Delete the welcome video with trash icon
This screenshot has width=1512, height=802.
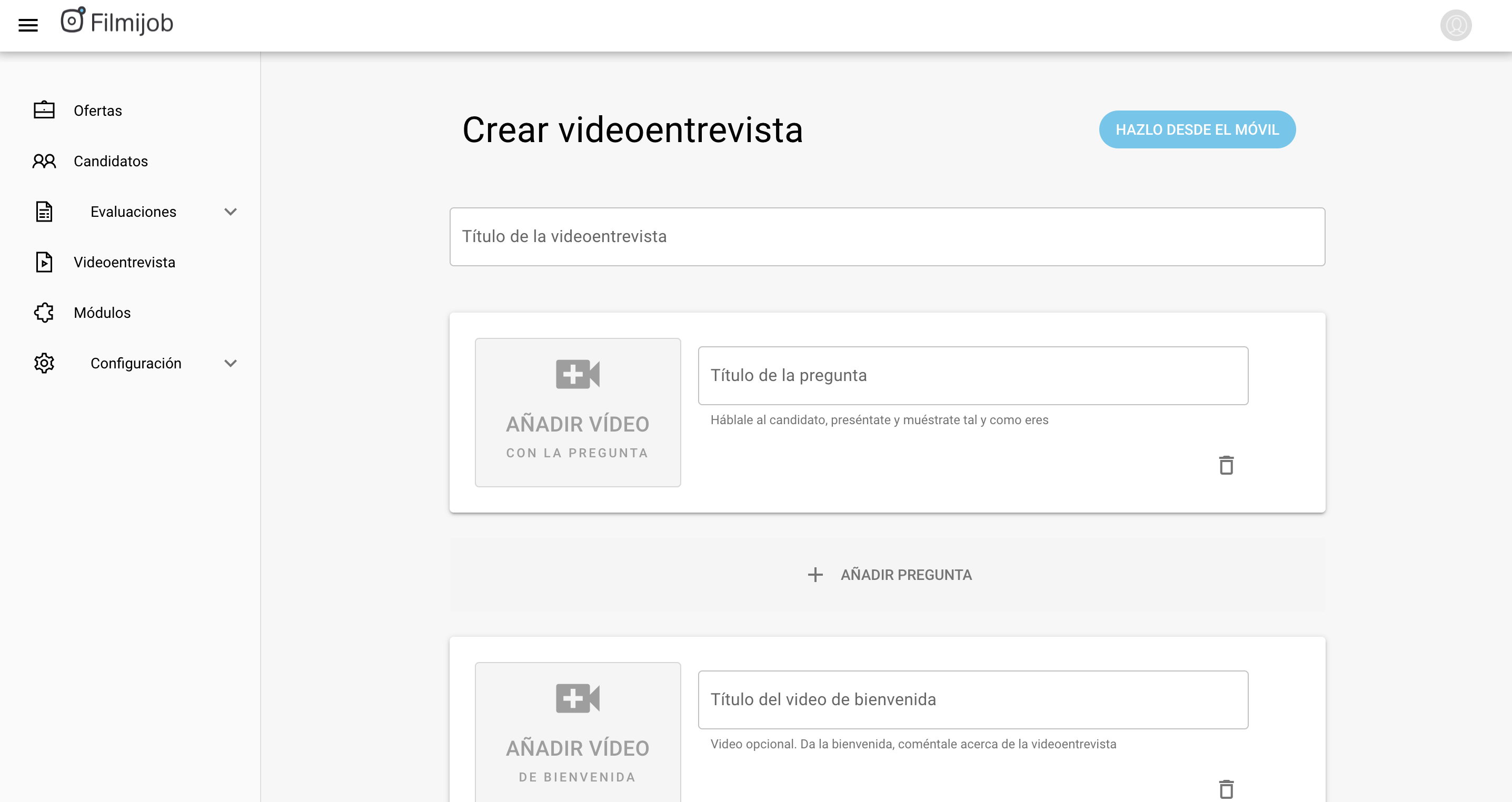coord(1226,789)
